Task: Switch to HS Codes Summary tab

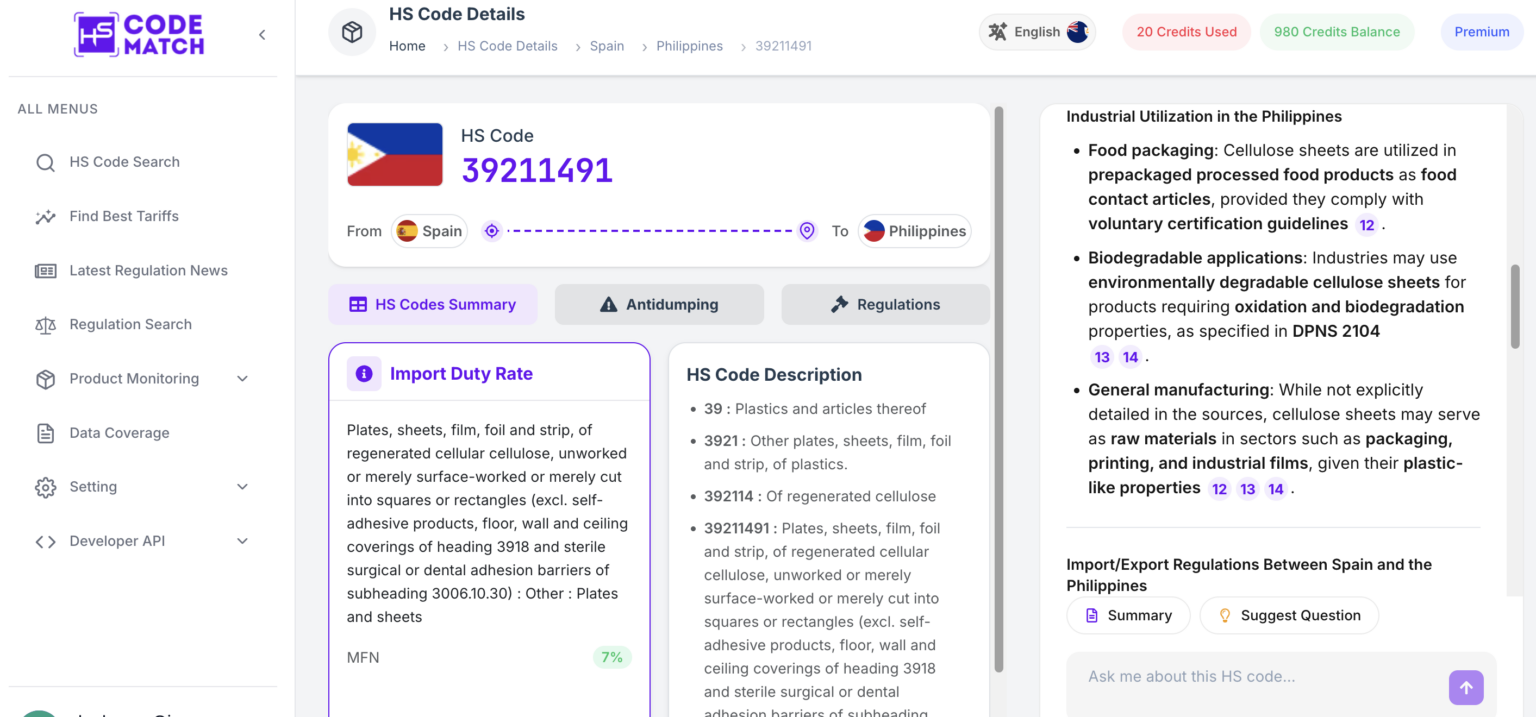Action: [433, 305]
